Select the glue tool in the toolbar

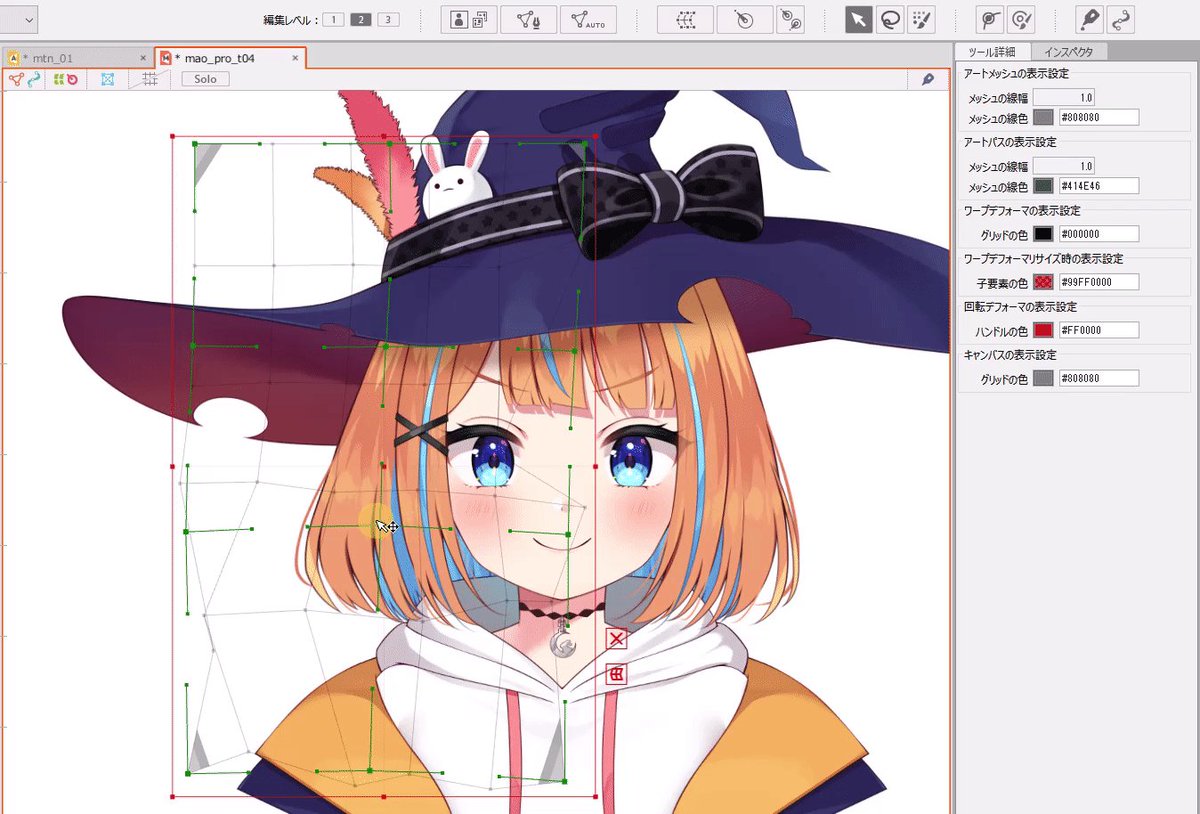click(x=1090, y=19)
